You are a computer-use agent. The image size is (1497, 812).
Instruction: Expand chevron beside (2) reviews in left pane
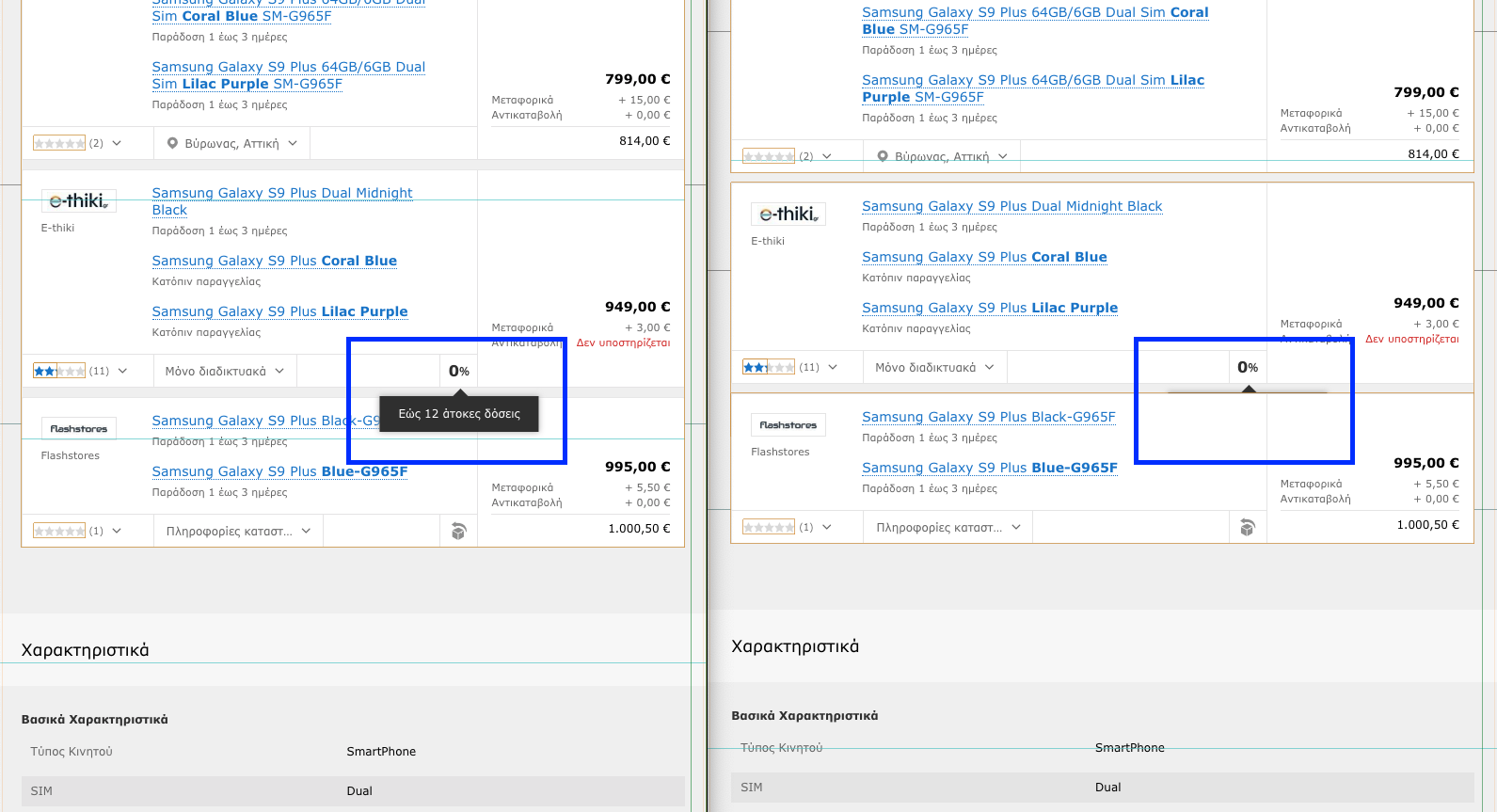point(117,143)
